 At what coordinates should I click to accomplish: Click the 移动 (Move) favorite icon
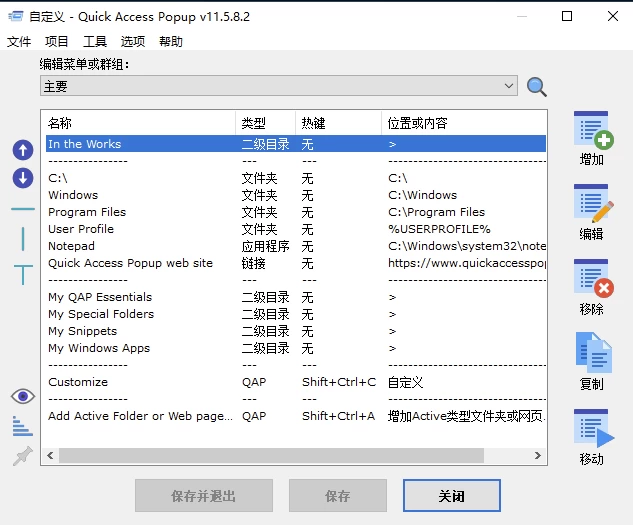click(x=593, y=429)
